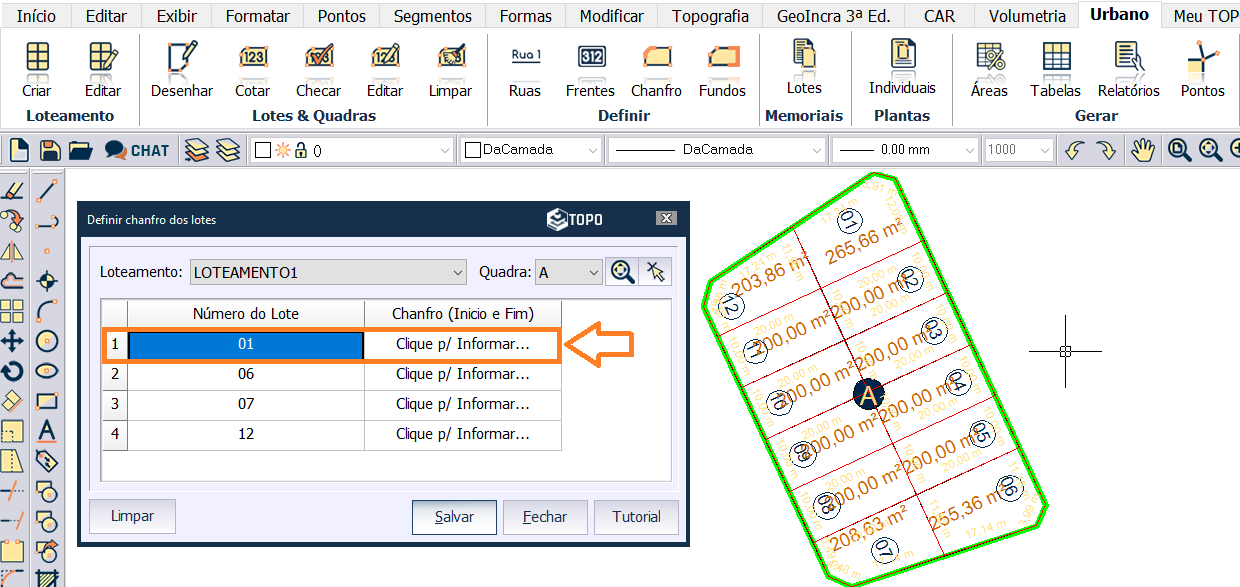Generate lot Áreas with the Áreas icon
Screen dimensions: 1240x587
click(x=989, y=70)
